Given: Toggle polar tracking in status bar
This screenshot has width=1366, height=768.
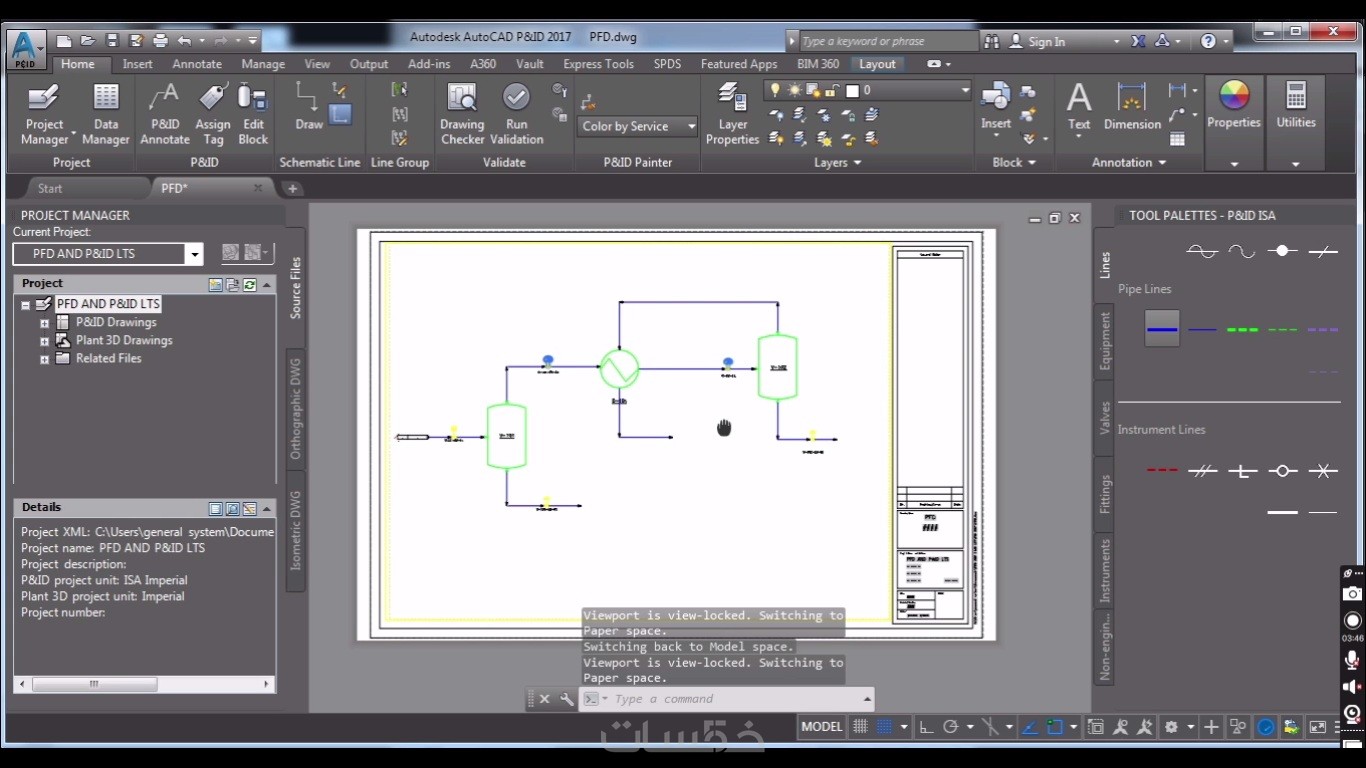Looking at the screenshot, I should [950, 727].
